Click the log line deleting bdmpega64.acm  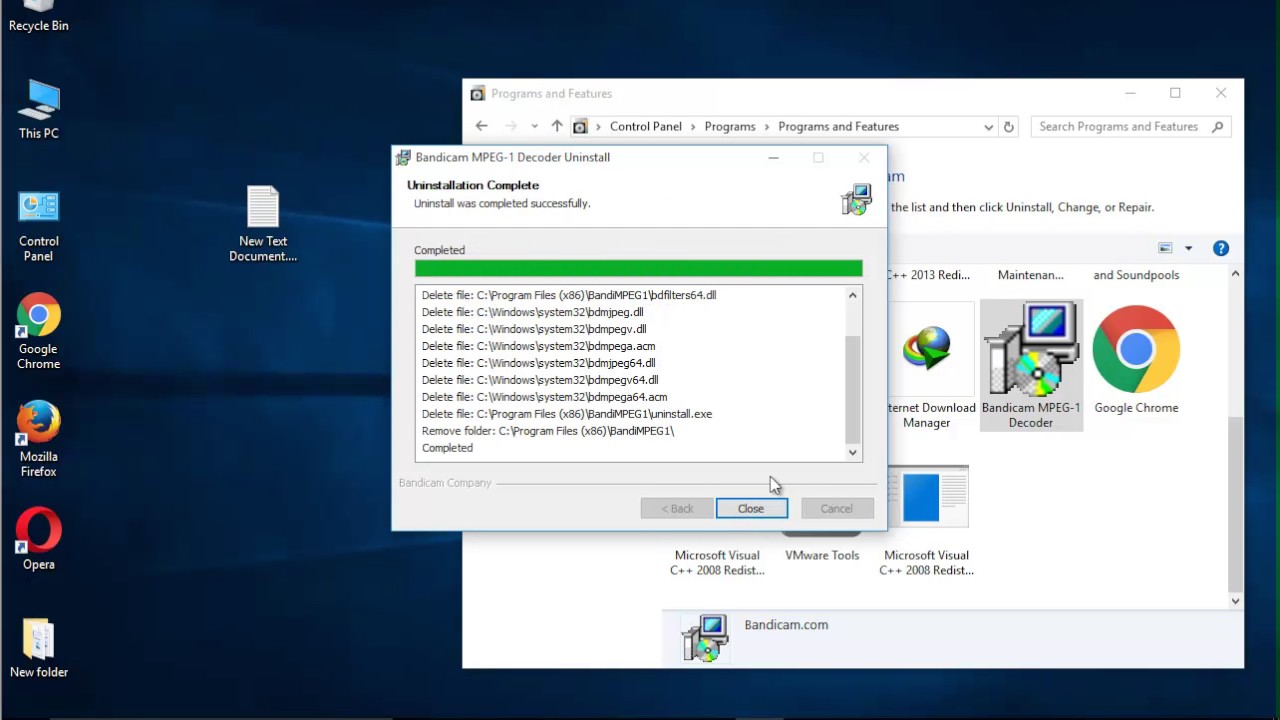pyautogui.click(x=544, y=397)
